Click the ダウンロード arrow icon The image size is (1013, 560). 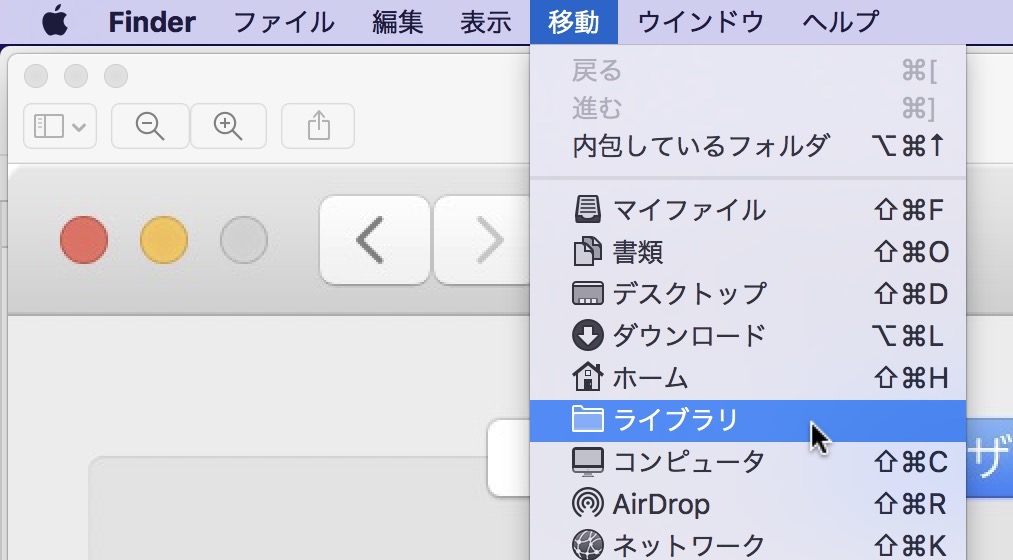pyautogui.click(x=587, y=335)
